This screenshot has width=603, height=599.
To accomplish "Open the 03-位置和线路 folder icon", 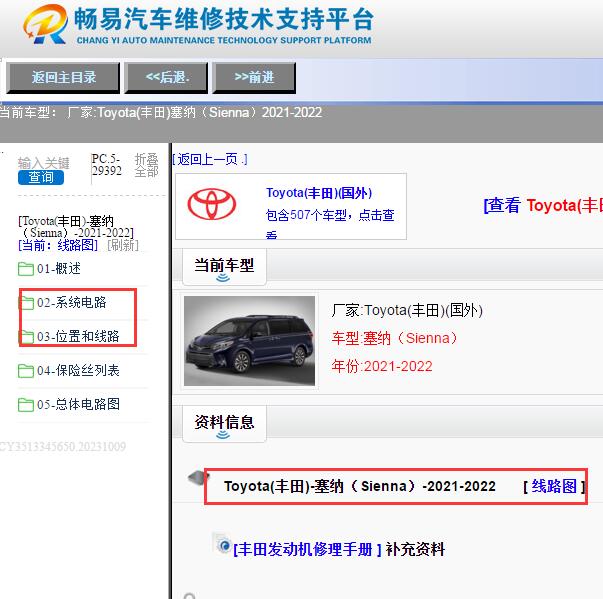I will click(x=26, y=336).
